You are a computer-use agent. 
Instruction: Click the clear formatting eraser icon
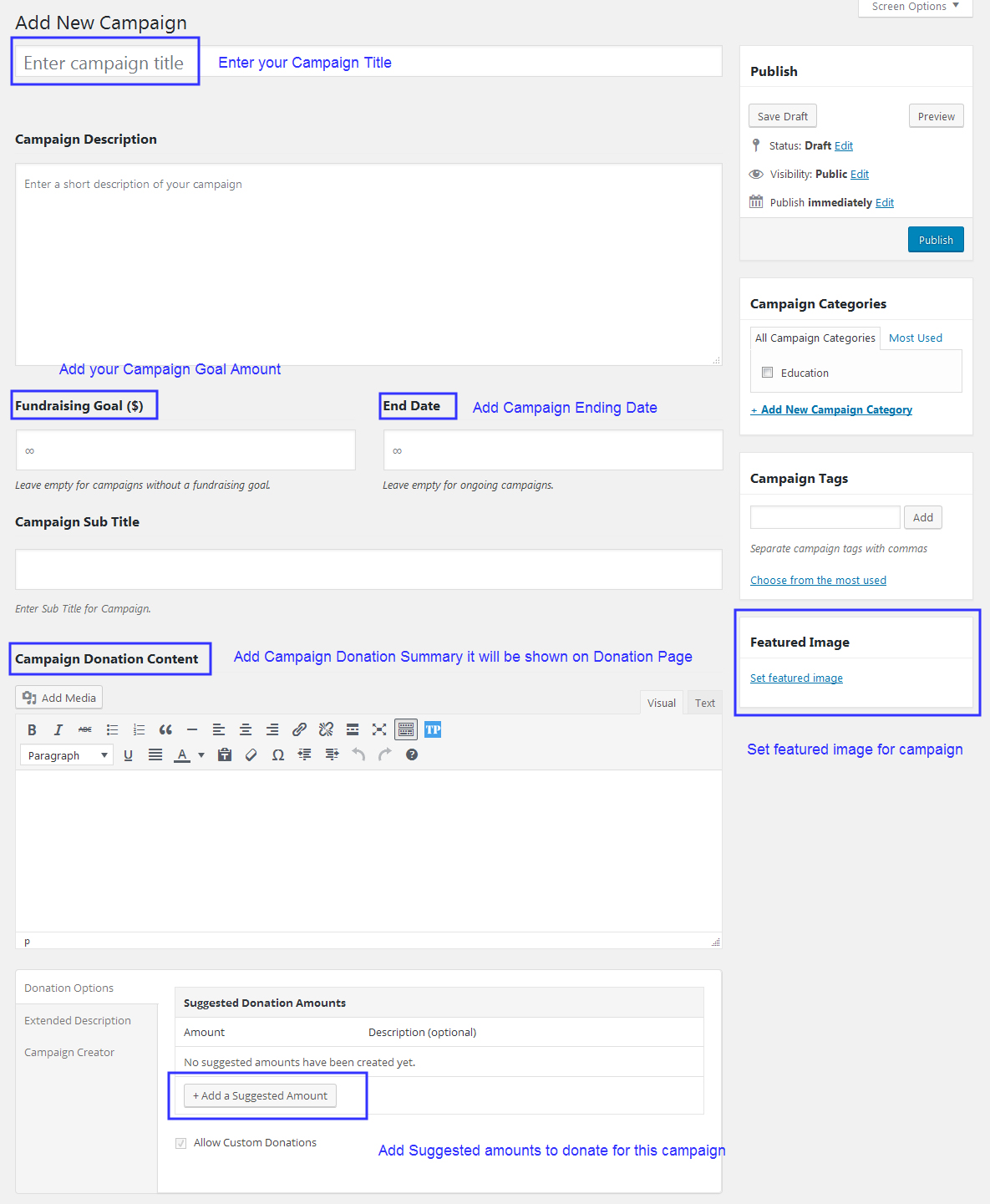pyautogui.click(x=251, y=754)
